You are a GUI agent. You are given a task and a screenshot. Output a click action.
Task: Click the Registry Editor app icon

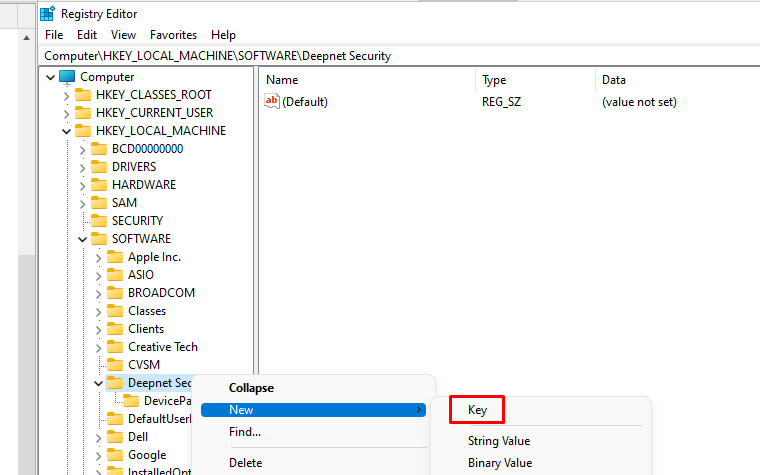coord(47,14)
